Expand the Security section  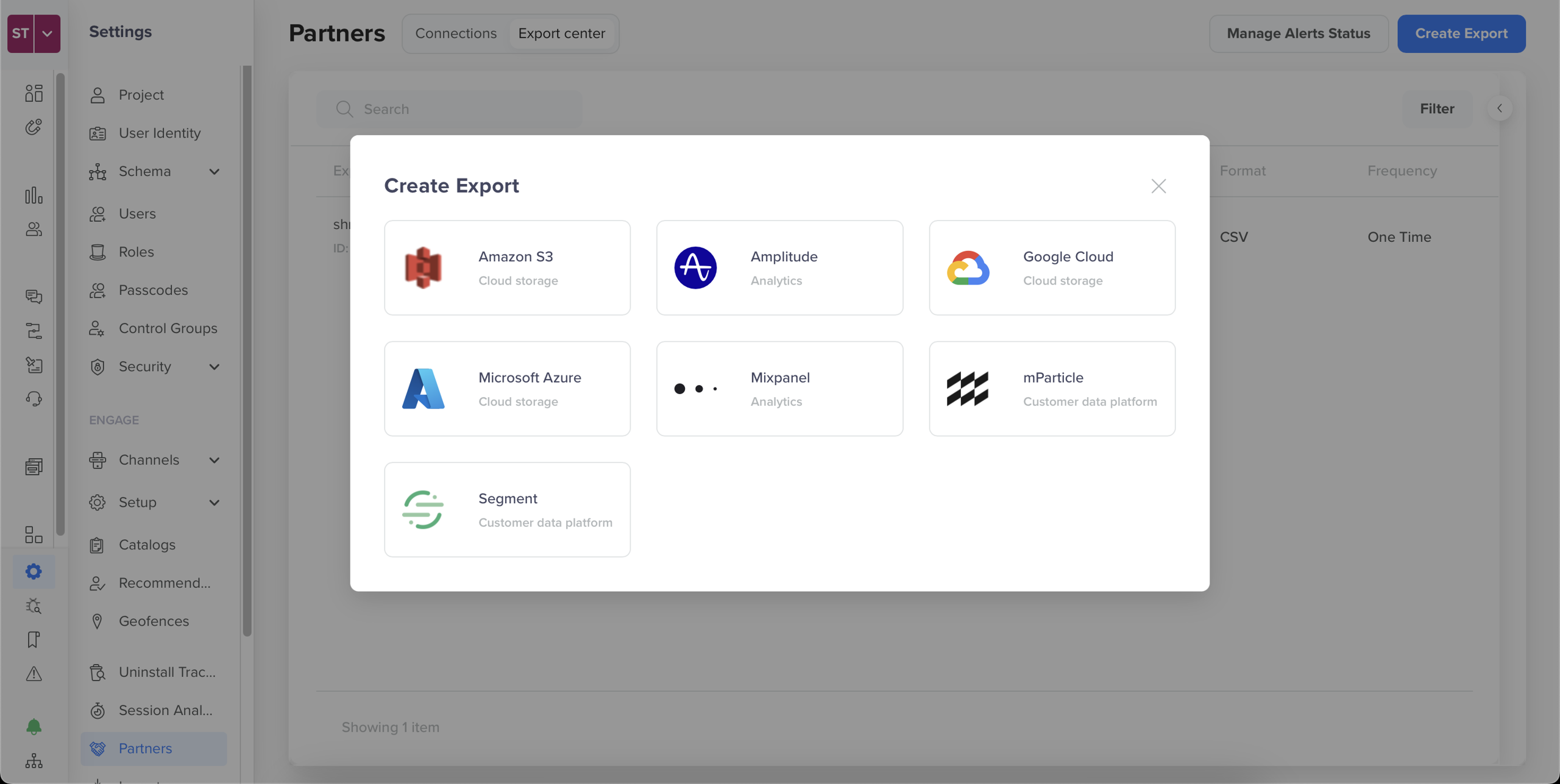pos(214,367)
